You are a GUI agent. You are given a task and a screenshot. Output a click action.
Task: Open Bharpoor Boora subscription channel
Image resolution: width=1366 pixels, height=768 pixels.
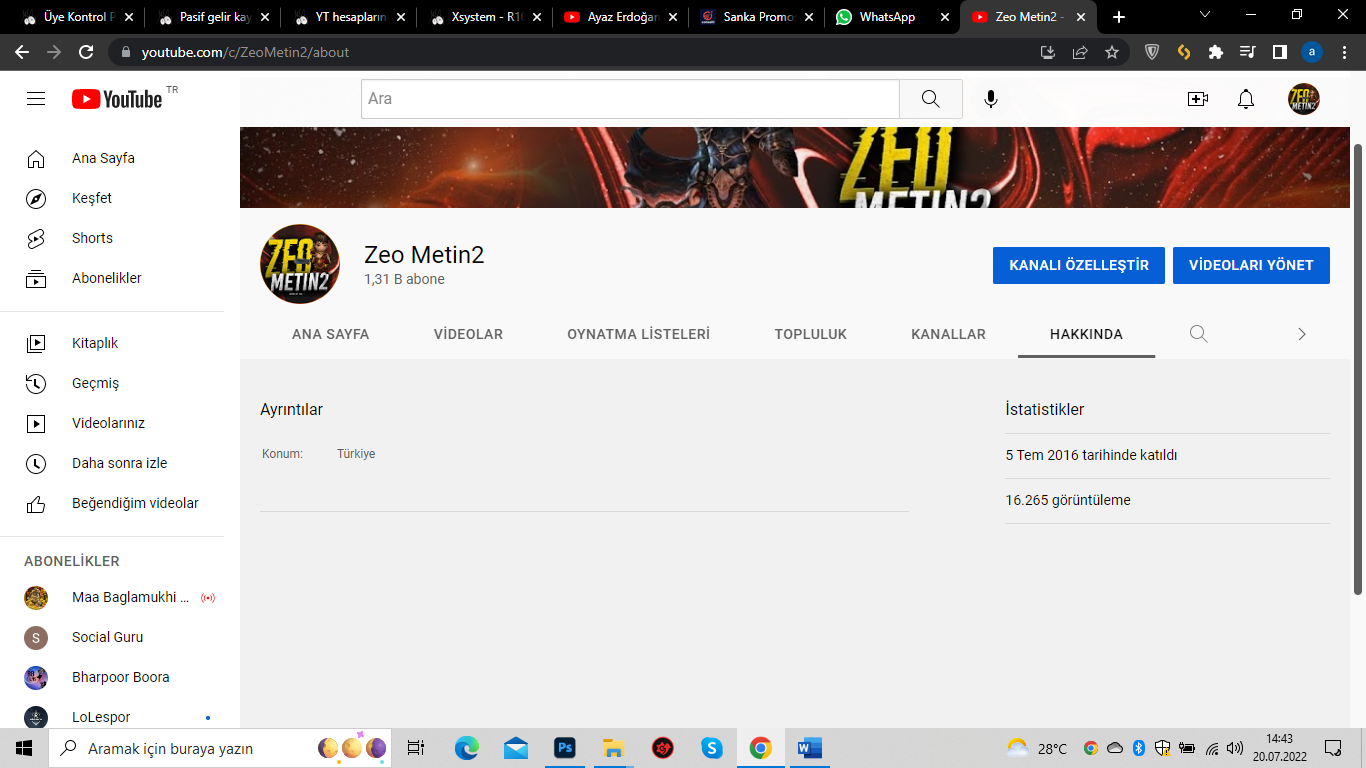click(120, 677)
